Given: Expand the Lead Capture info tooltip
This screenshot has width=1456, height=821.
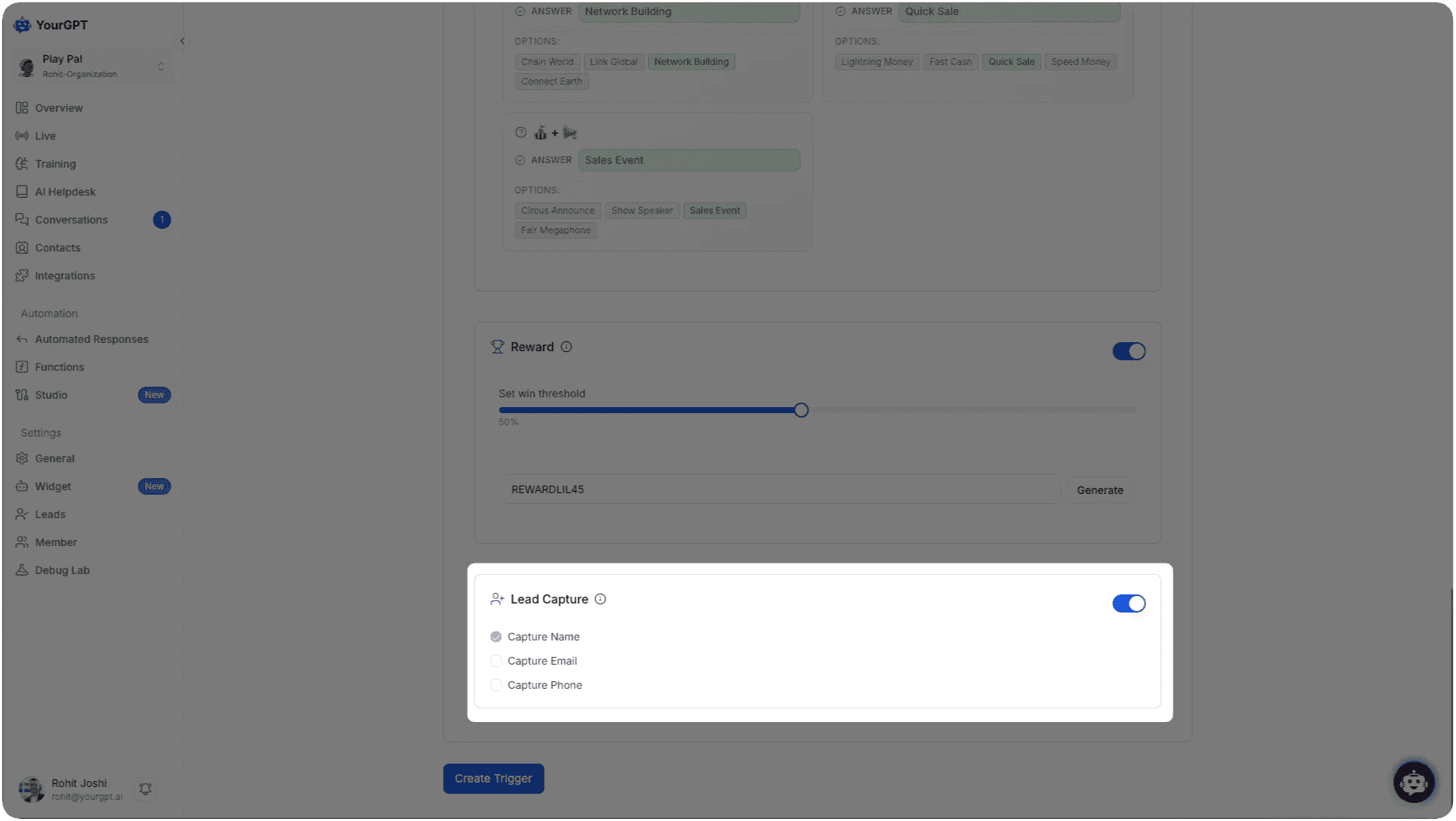Looking at the screenshot, I should [600, 599].
